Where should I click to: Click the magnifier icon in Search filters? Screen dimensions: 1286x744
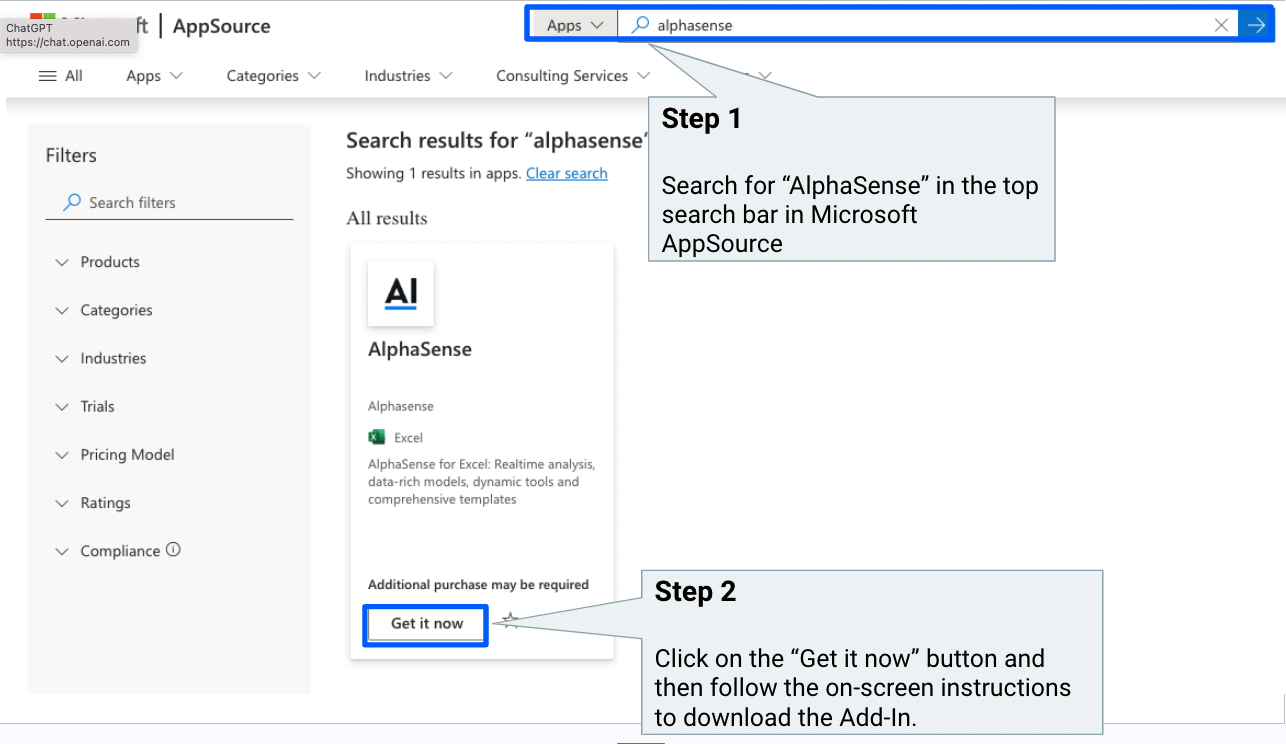click(72, 202)
